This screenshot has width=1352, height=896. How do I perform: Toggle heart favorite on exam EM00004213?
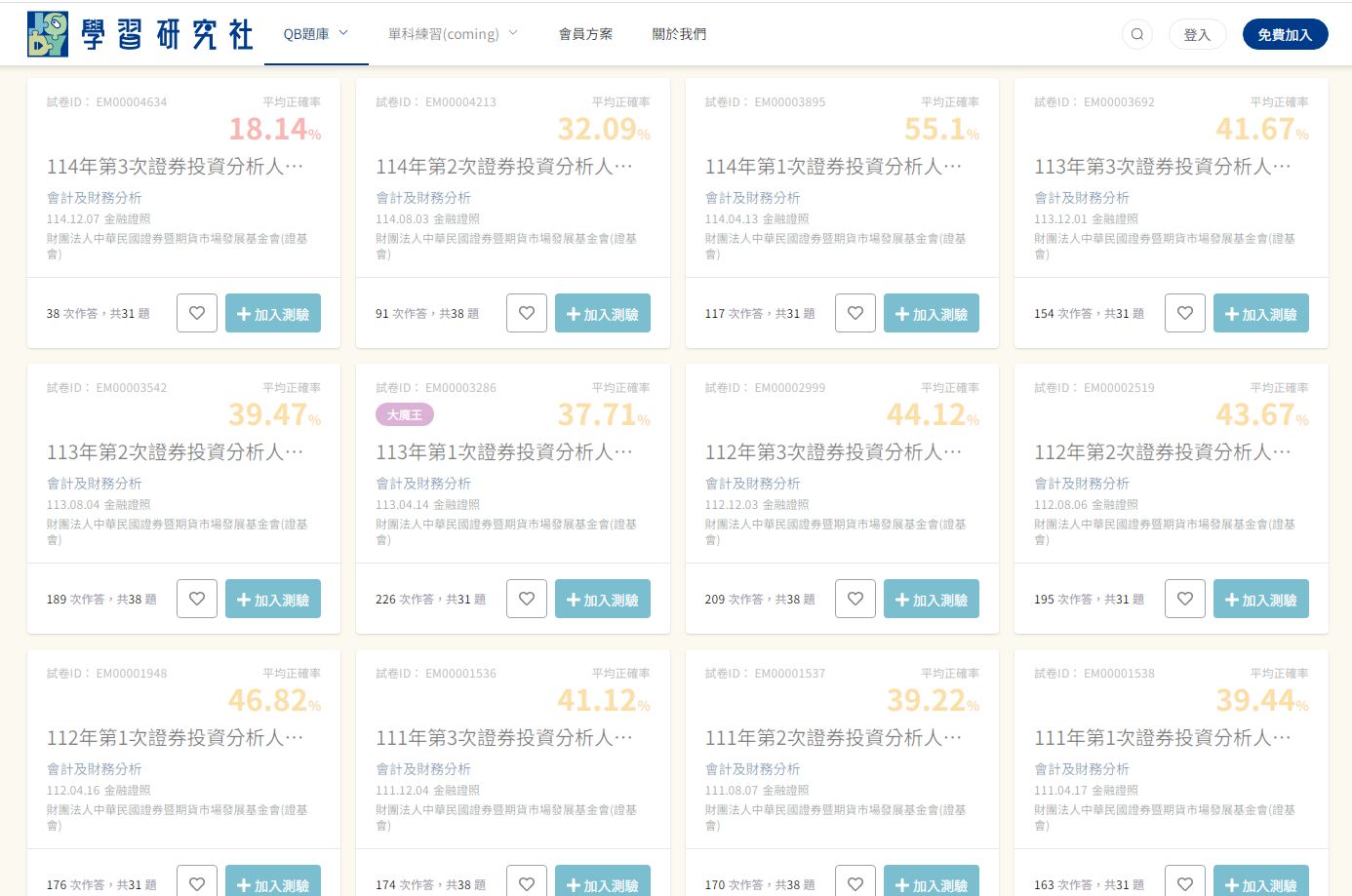[x=527, y=314]
